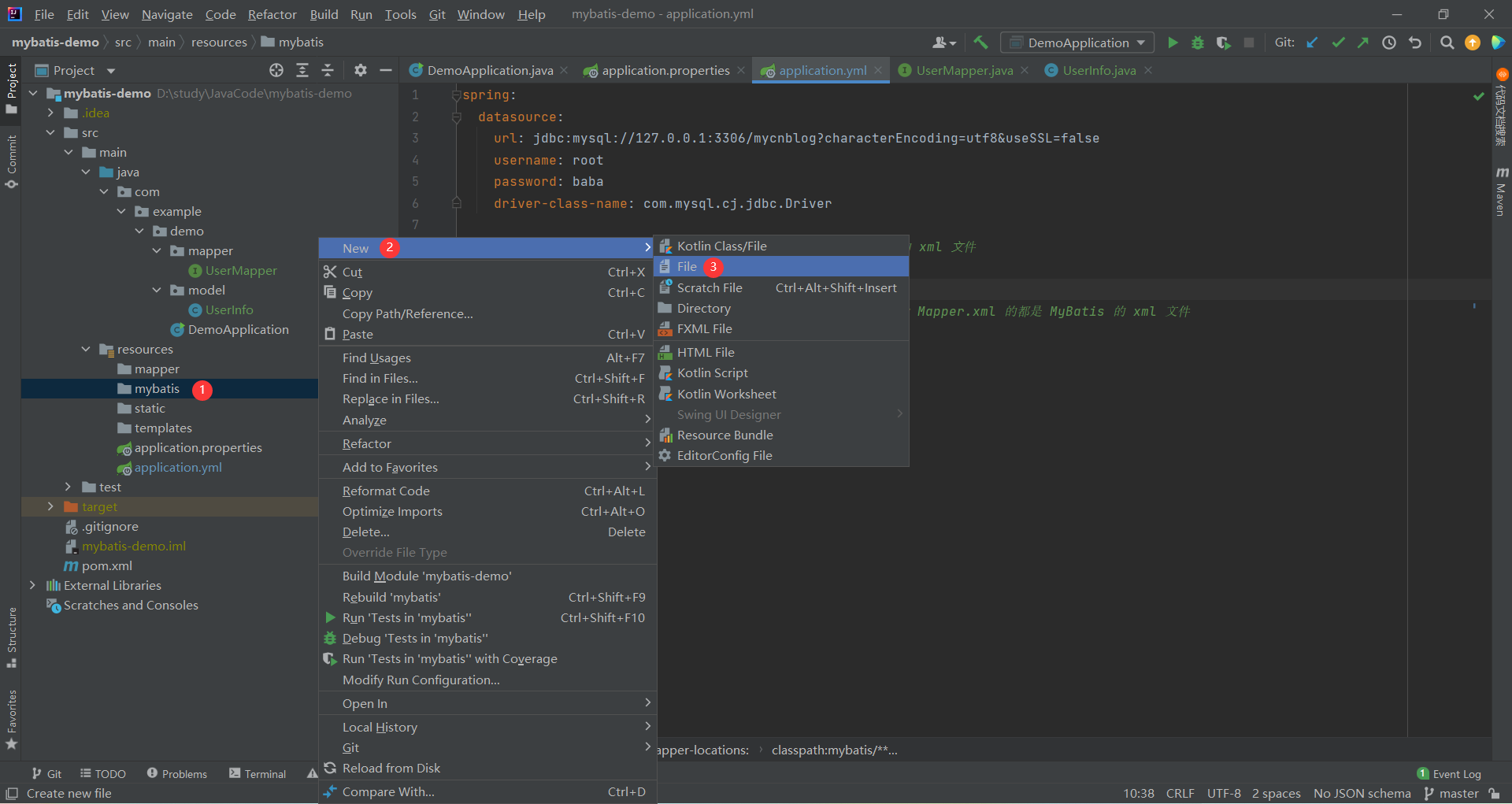1512x804 pixels.
Task: Open Git Show History clock icon
Action: [1389, 43]
